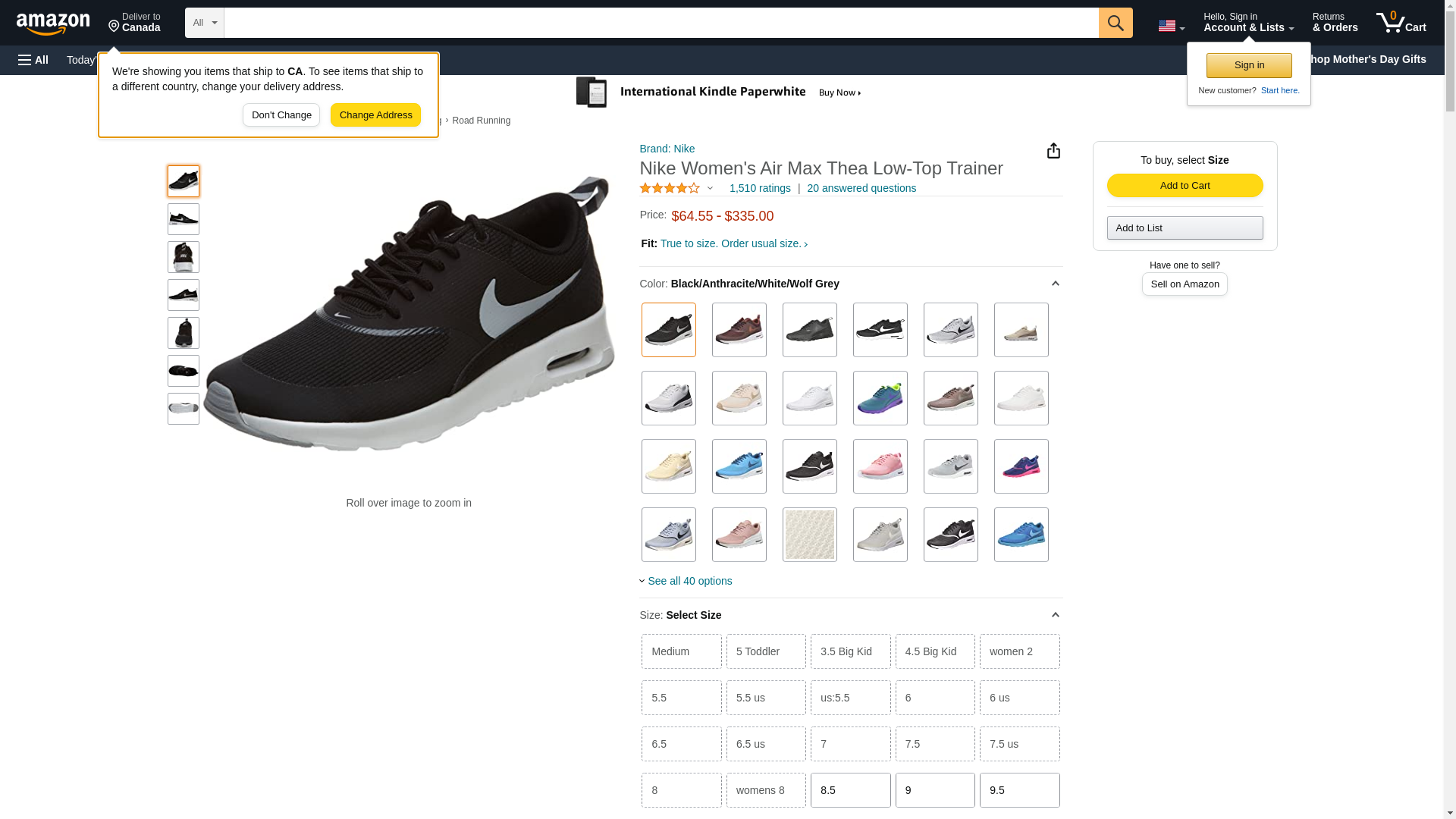Expand See all 40 options
This screenshot has width=1456, height=819.
tap(689, 581)
